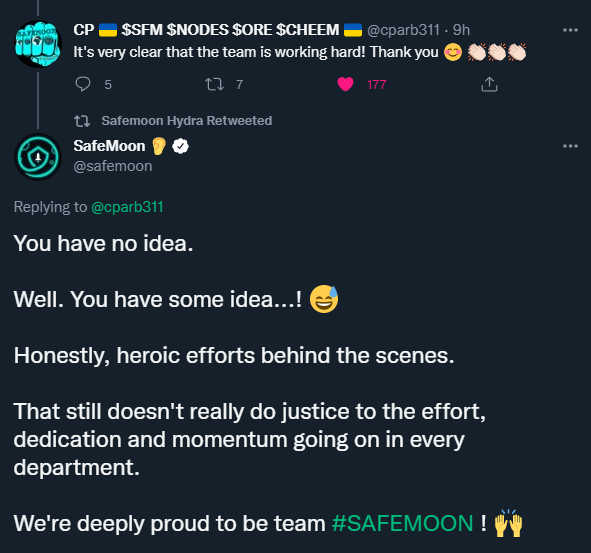The image size is (591, 553).
Task: Open CP's profile picture avatar
Action: tap(38, 44)
